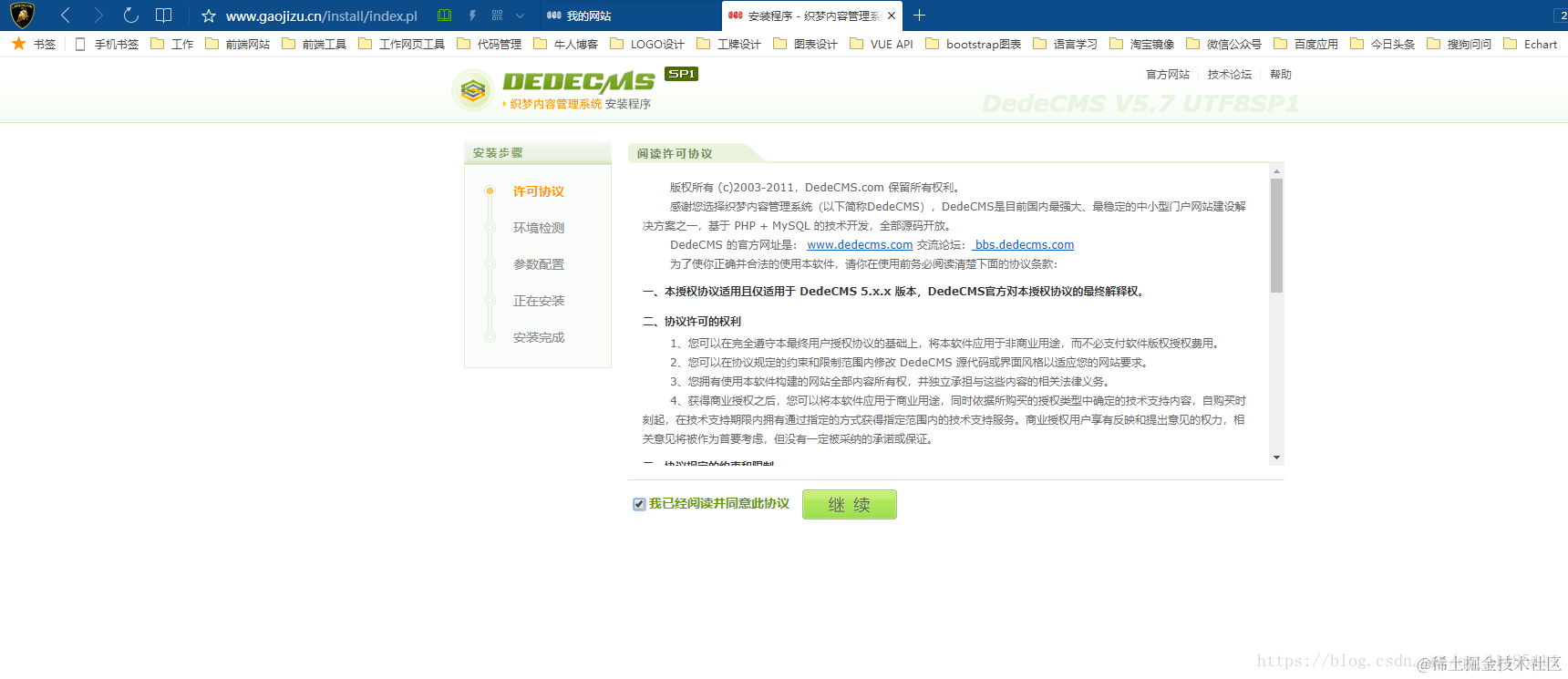This screenshot has width=1568, height=679.
Task: Click the green SP1 badge
Action: click(x=681, y=74)
